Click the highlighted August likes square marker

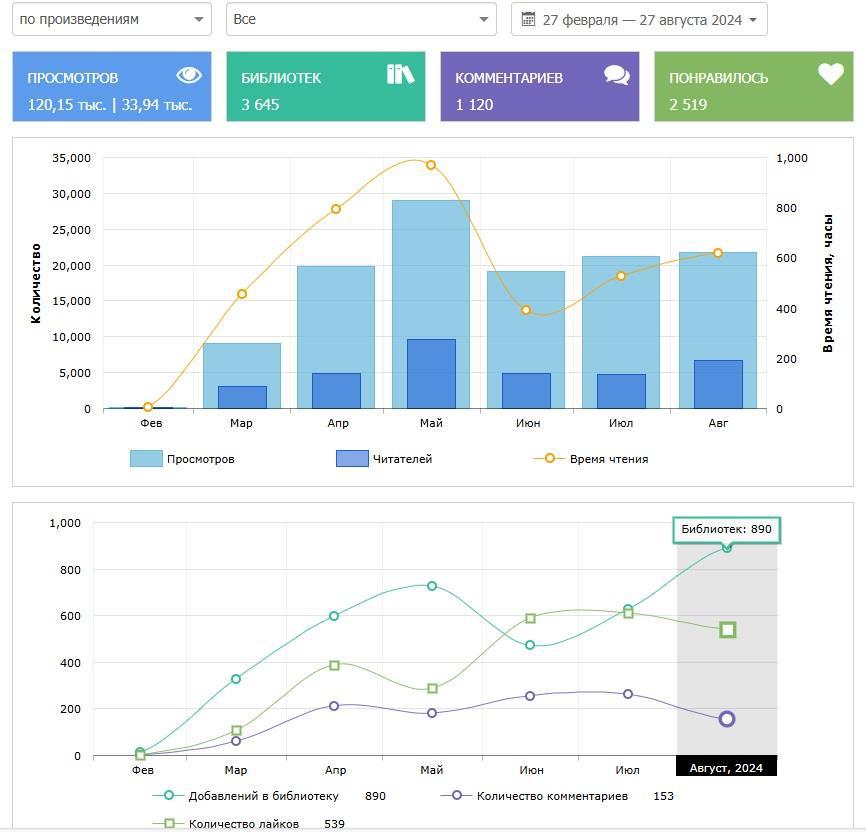tap(728, 630)
